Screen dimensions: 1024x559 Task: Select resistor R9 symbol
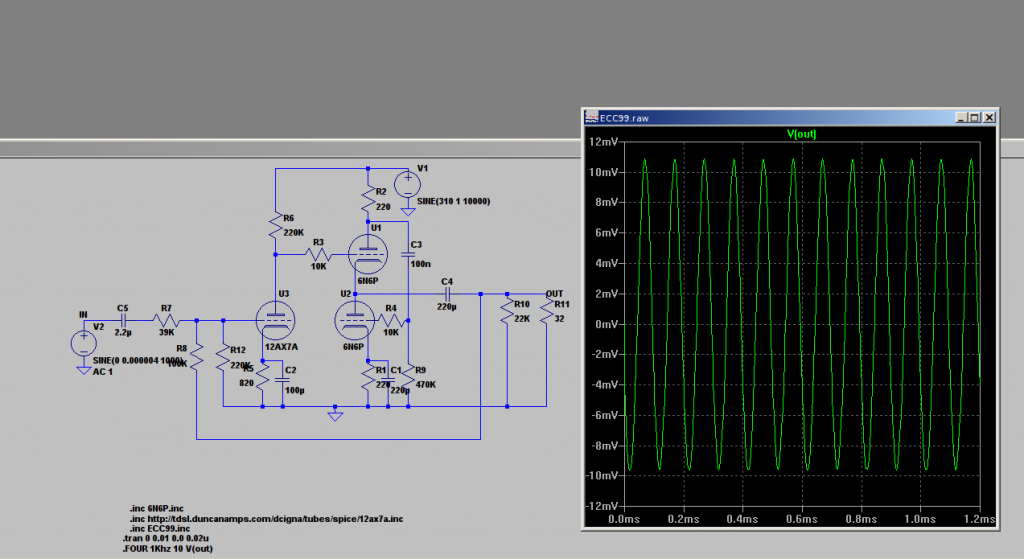[x=408, y=377]
